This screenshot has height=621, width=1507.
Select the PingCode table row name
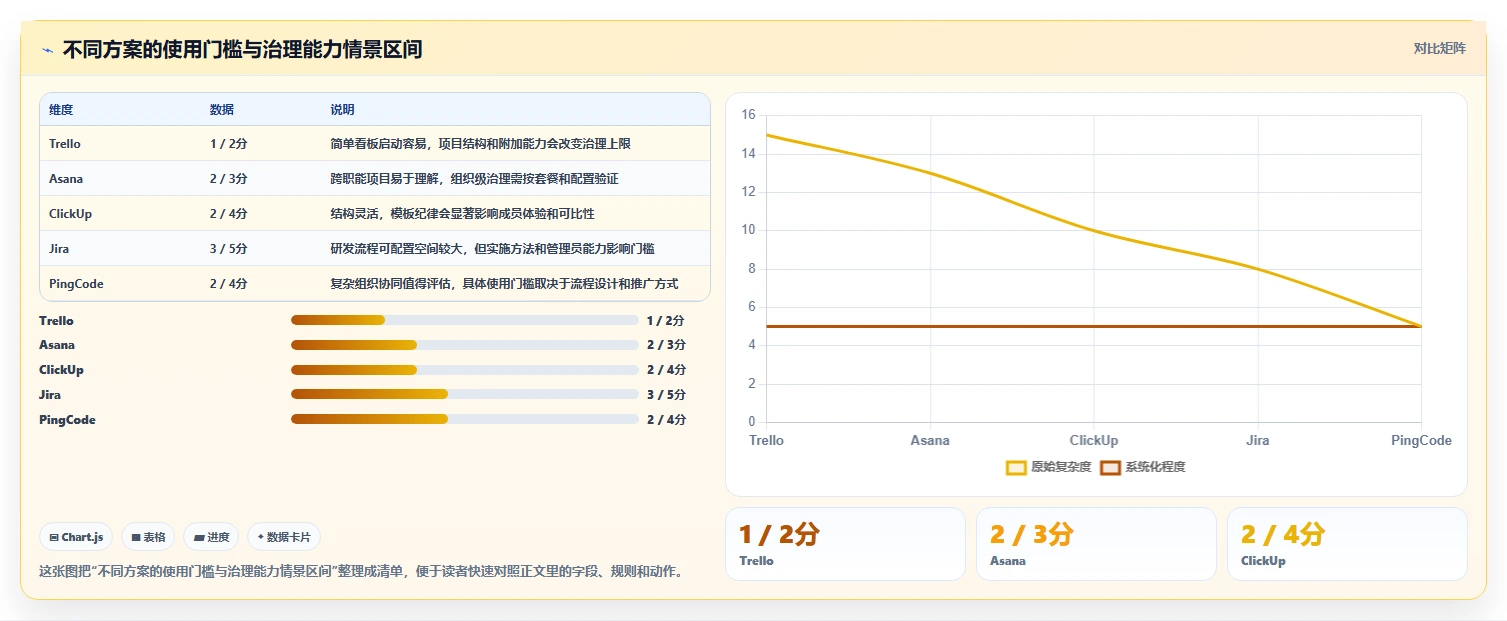(x=76, y=284)
